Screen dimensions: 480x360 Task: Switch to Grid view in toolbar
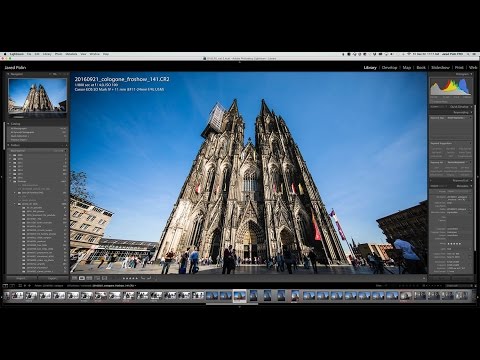pyautogui.click(x=74, y=278)
